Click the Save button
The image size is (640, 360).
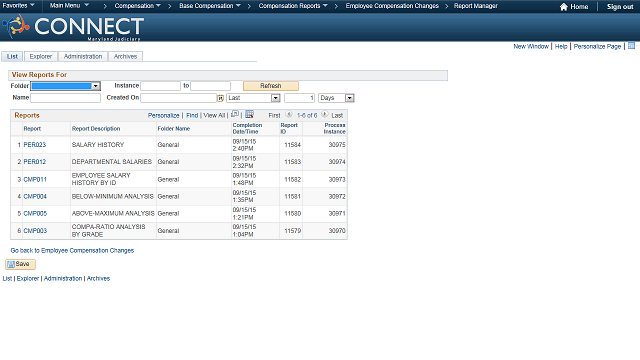point(20,264)
